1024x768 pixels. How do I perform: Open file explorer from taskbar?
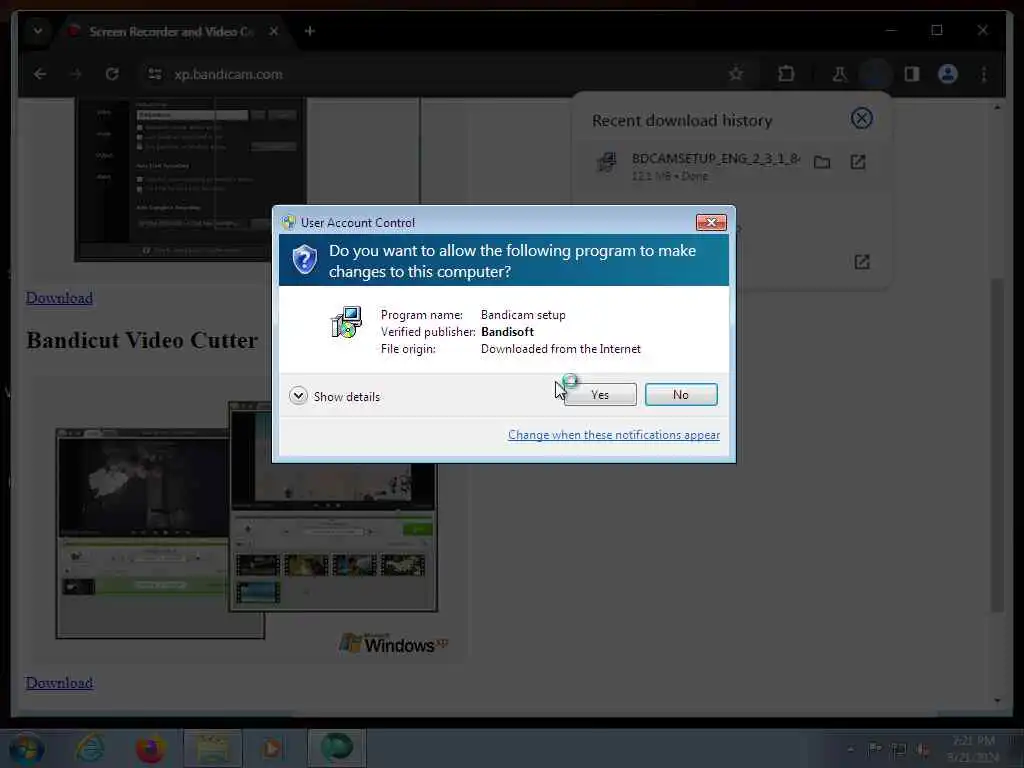pyautogui.click(x=213, y=748)
